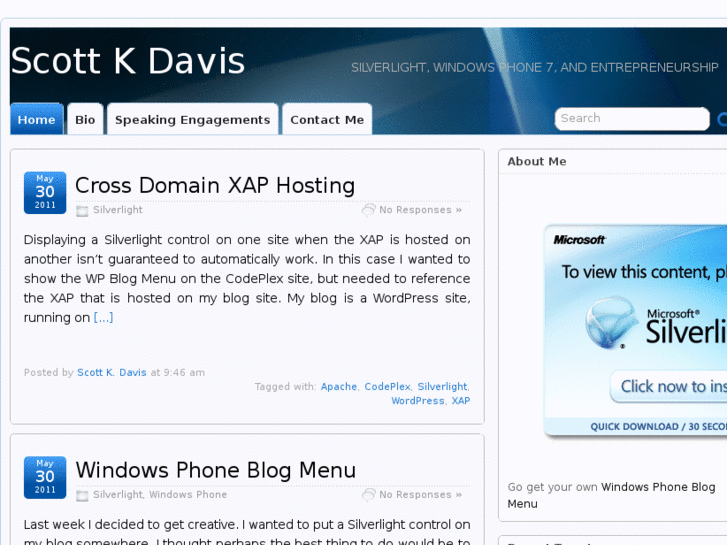Viewport: 727px width, 545px height.
Task: Expand the [...] read more link
Action: pos(103,317)
